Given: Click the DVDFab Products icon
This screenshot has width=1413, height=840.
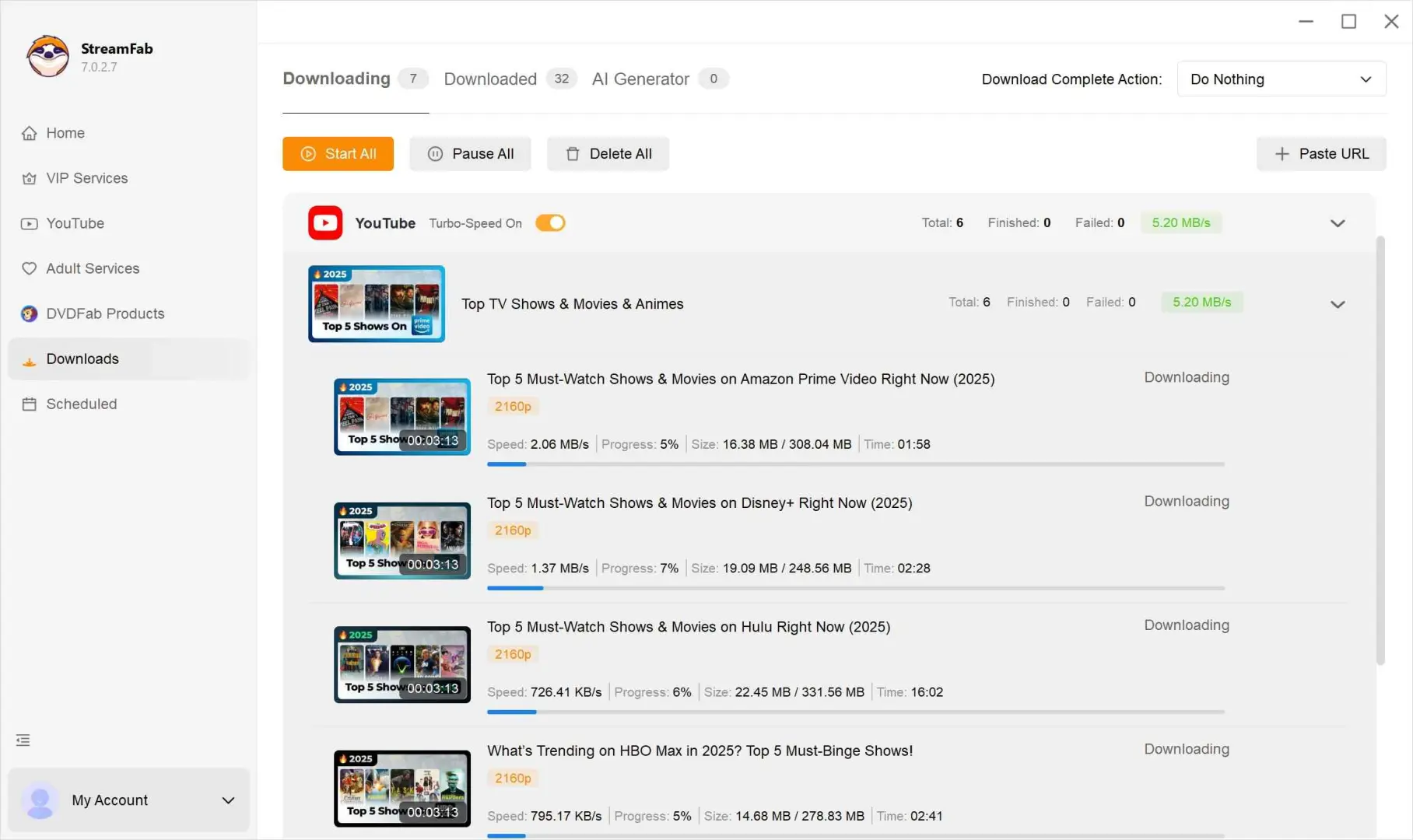Looking at the screenshot, I should [30, 313].
